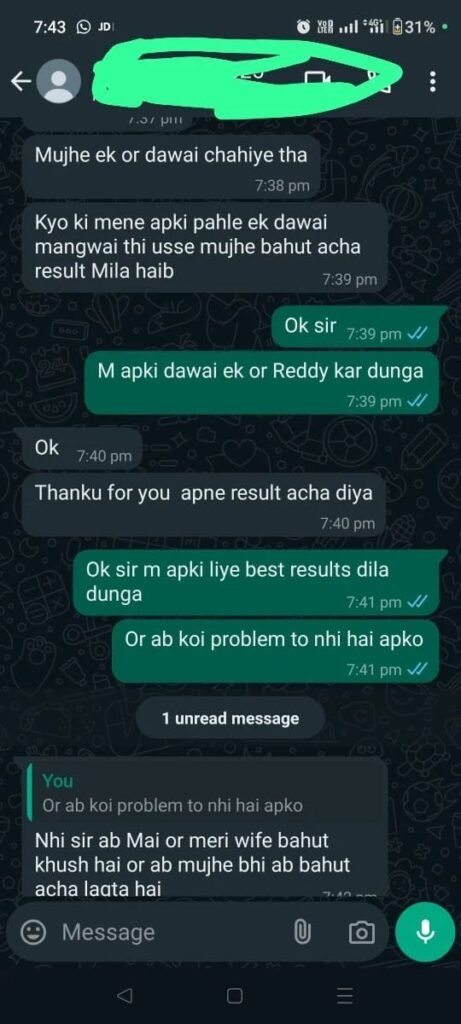Select 'M apki dawai ek or Reddy' message
This screenshot has width=461, height=1024.
click(x=261, y=383)
